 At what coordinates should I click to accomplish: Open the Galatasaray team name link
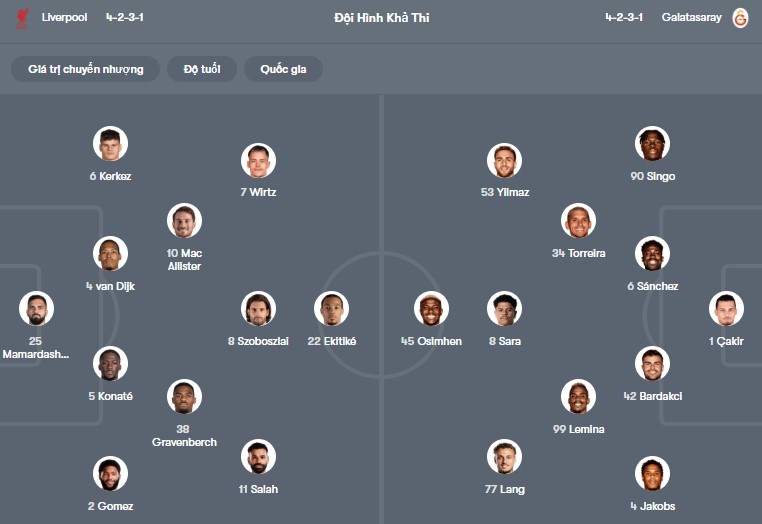691,18
